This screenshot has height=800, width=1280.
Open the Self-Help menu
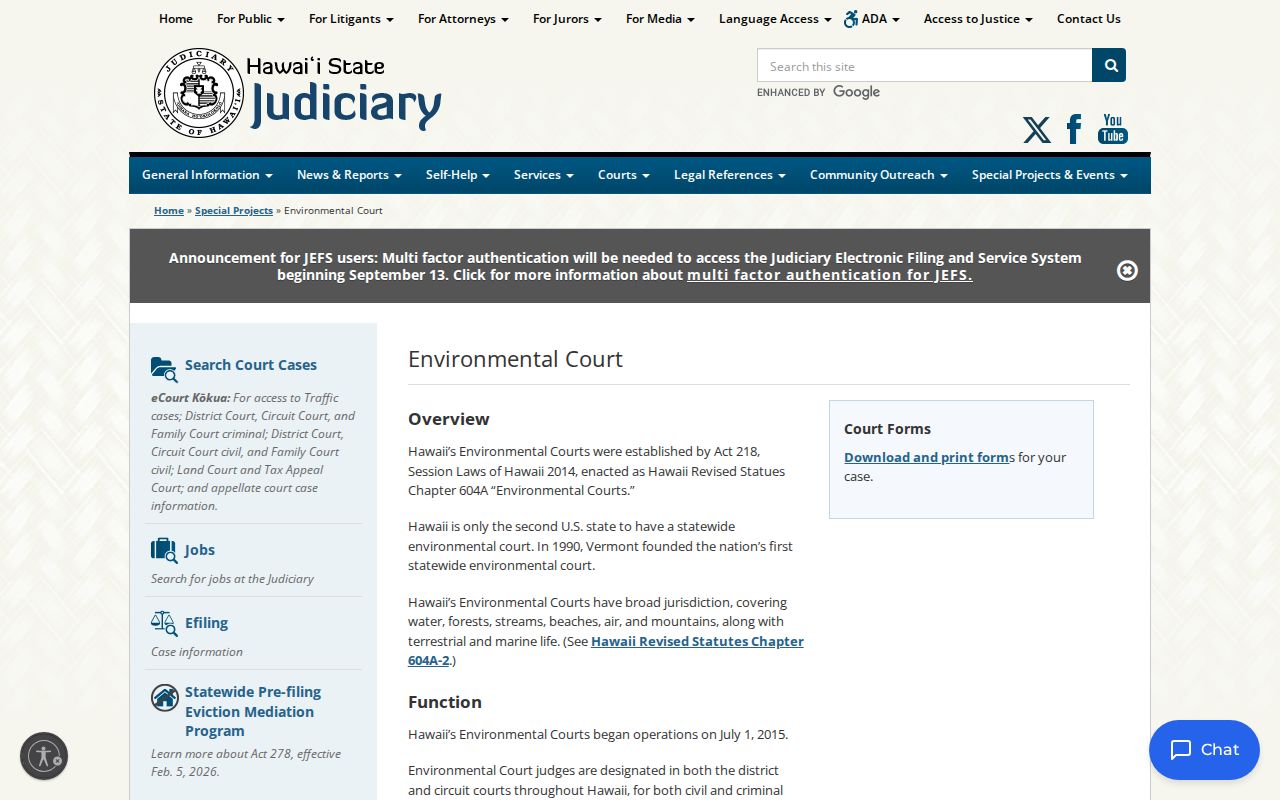point(458,175)
